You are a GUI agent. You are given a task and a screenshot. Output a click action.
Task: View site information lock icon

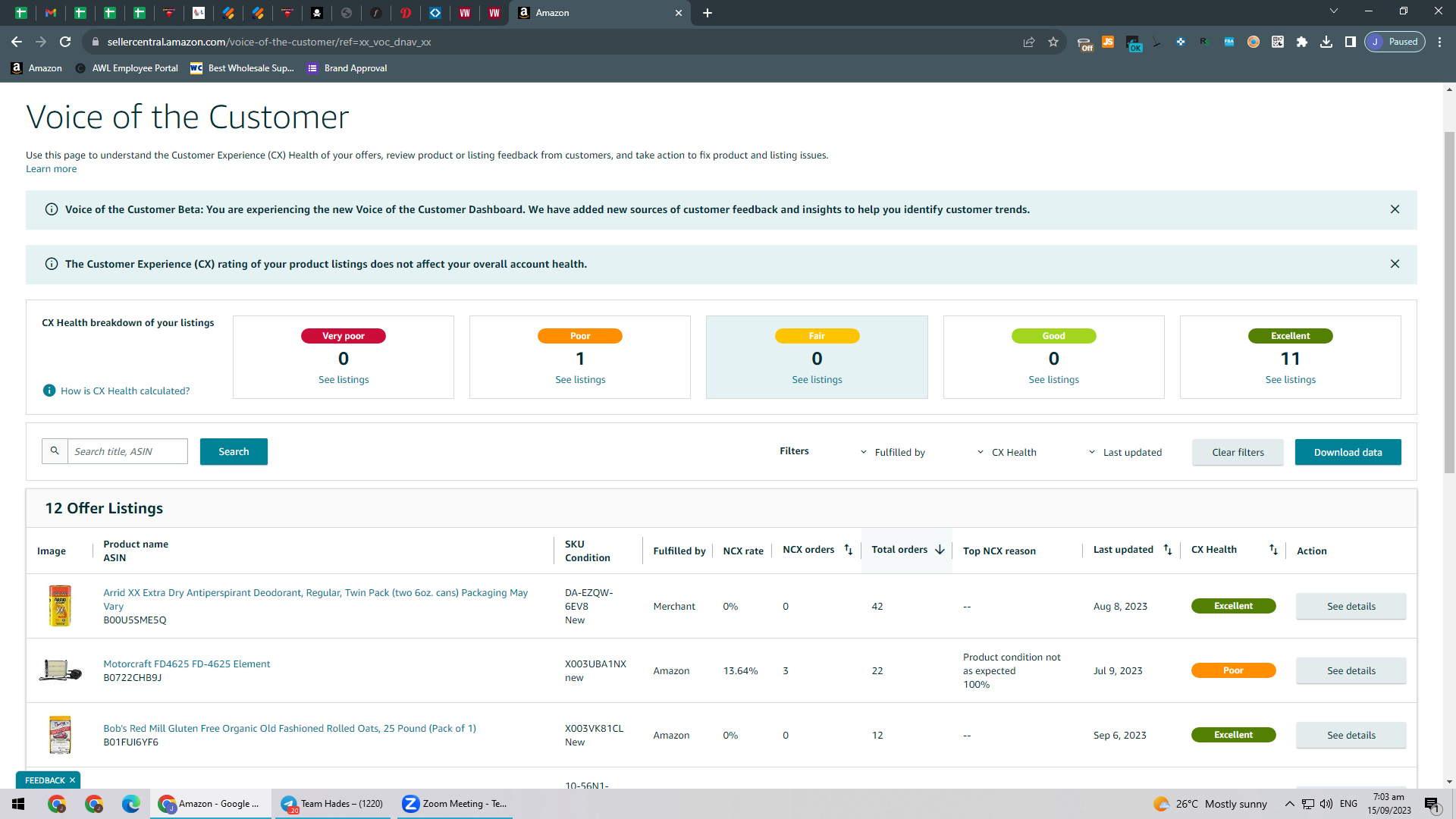click(95, 42)
